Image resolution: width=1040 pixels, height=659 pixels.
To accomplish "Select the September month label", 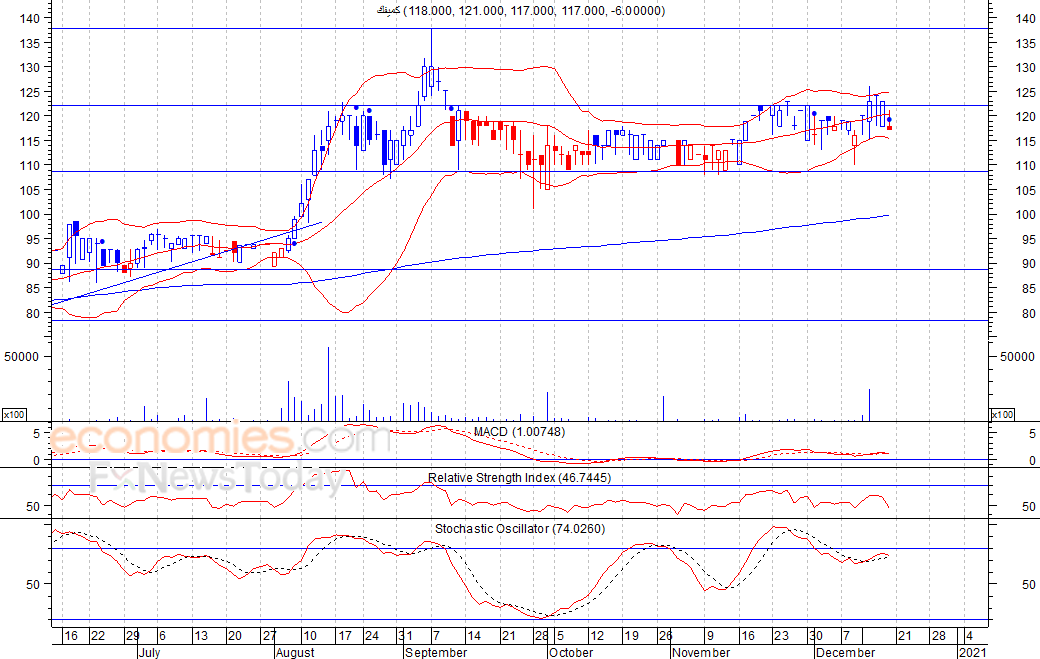I will pyautogui.click(x=436, y=652).
